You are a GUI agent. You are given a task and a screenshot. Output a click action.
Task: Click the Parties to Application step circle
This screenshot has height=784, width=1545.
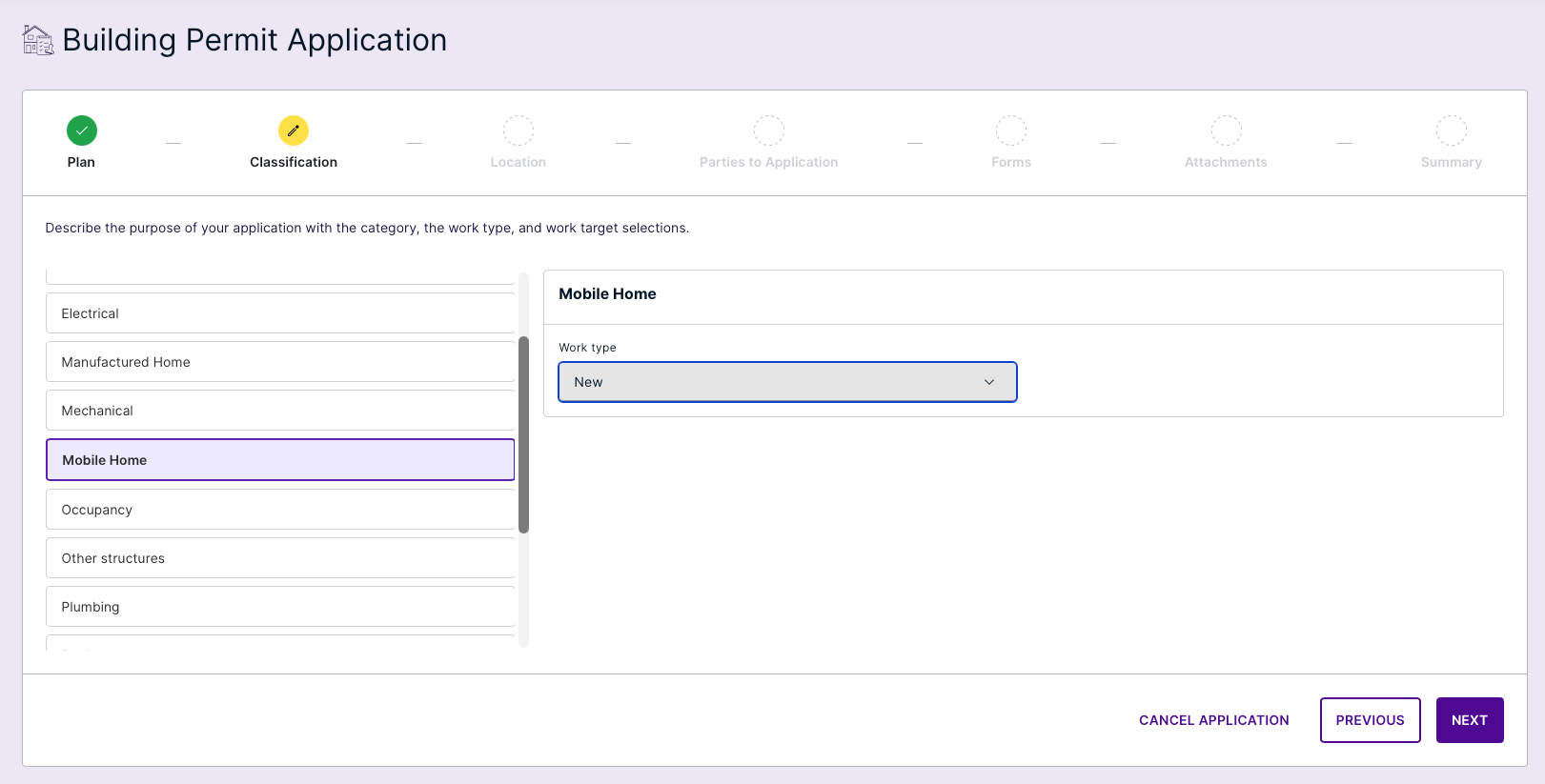(x=769, y=131)
